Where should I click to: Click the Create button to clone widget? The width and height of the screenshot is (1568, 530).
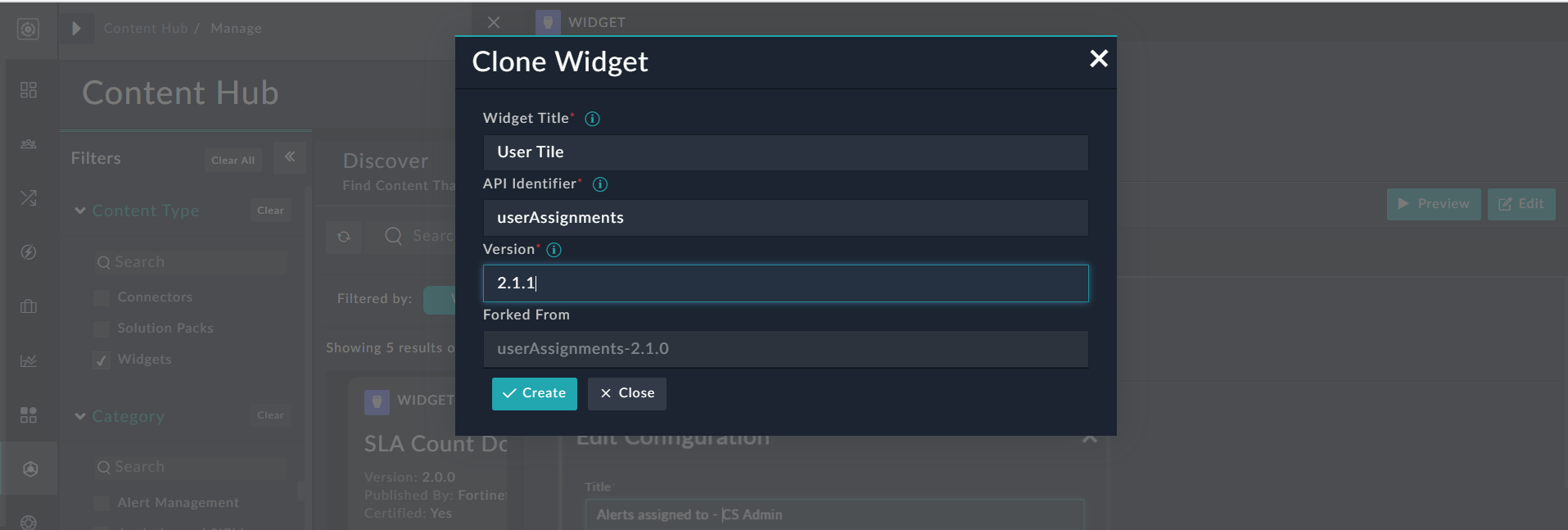(x=534, y=393)
